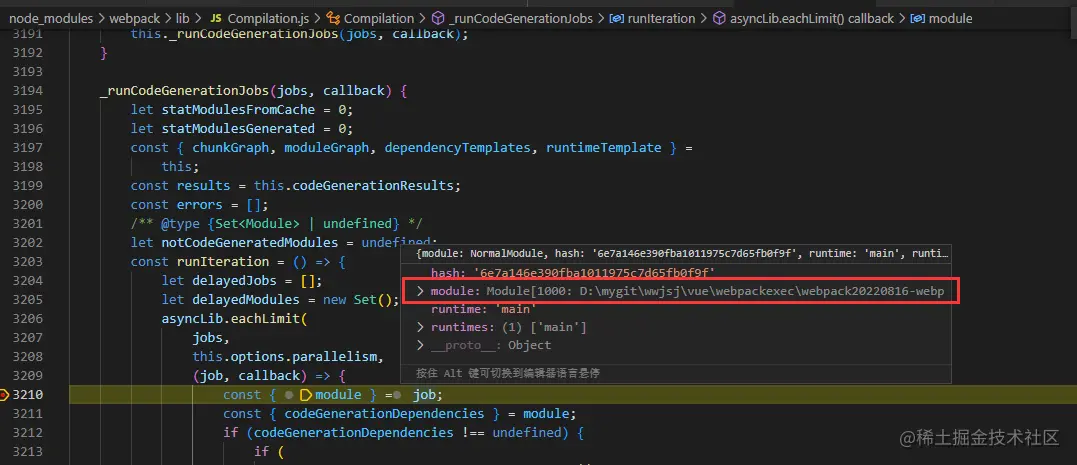The width and height of the screenshot is (1077, 465).
Task: Select the hash row in debug hover
Action: 677,273
